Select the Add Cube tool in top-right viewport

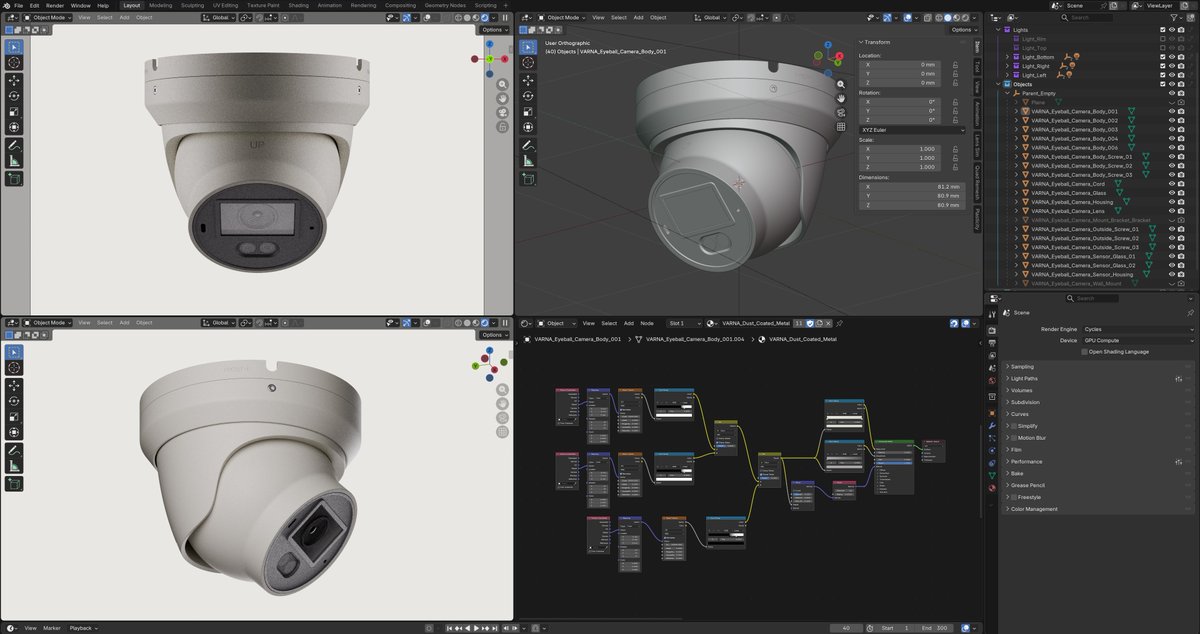[x=527, y=179]
